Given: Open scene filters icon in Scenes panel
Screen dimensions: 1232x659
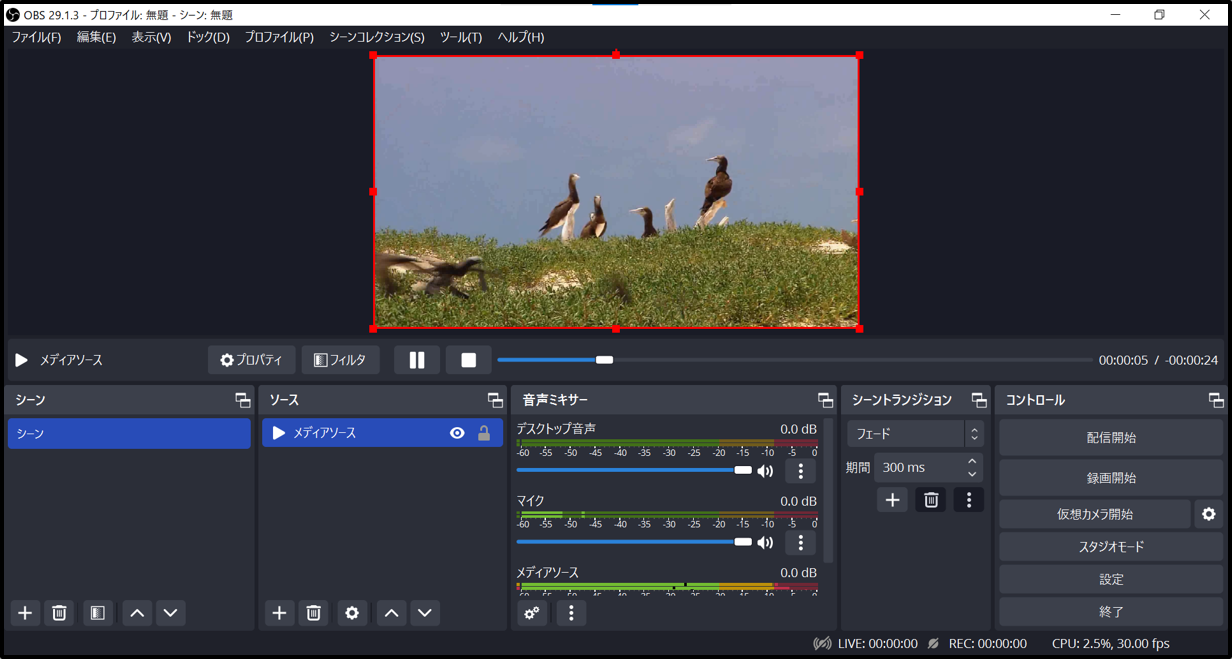Looking at the screenshot, I should coord(97,613).
